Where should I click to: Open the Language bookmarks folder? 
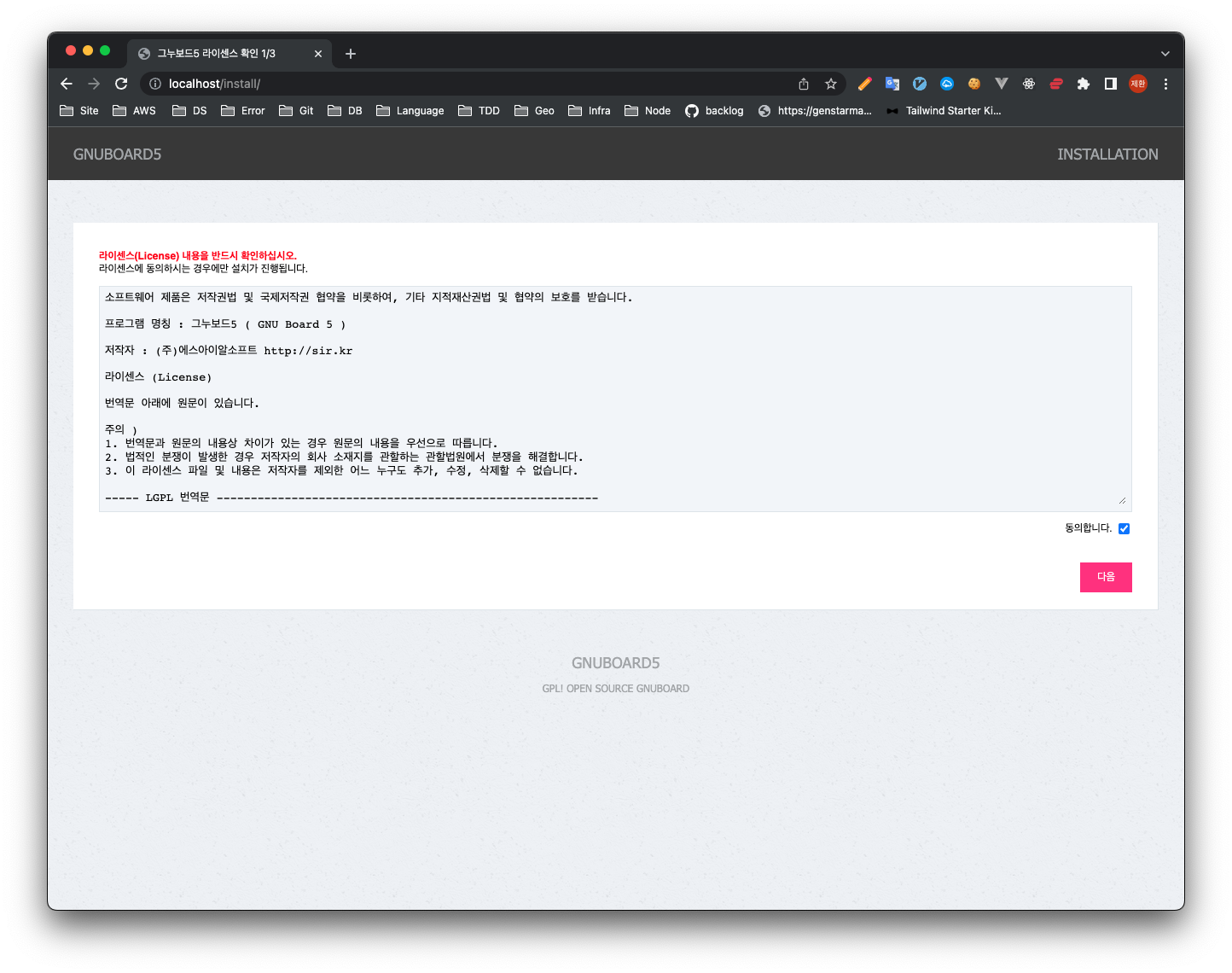(x=410, y=111)
